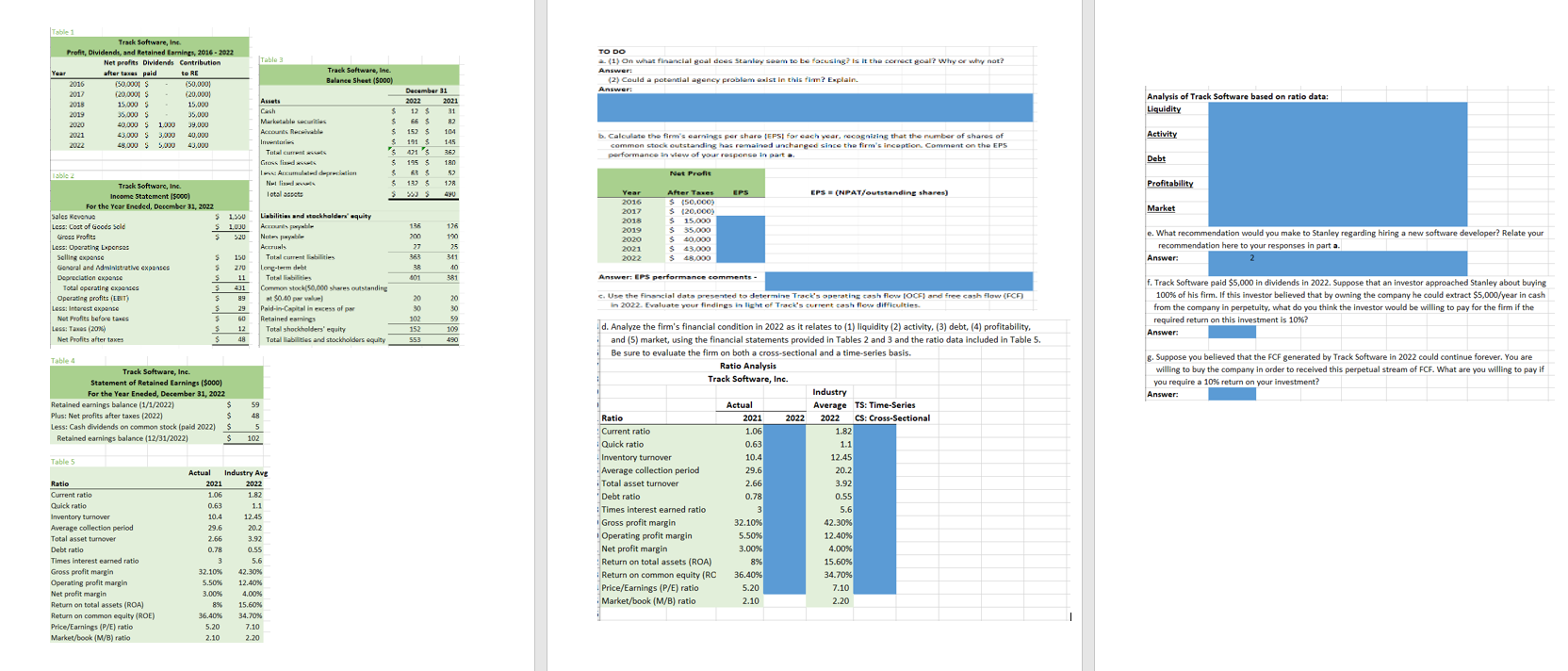The image size is (1568, 671).
Task: Click the underlined 'Profitability' label
Action: [x=1170, y=184]
